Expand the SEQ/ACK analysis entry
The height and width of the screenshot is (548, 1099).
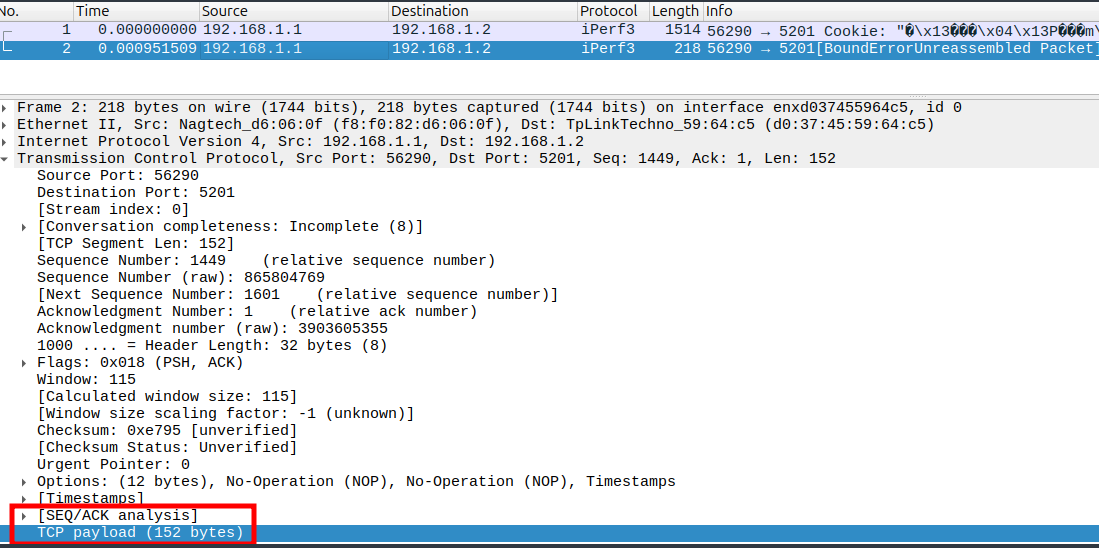[x=25, y=516]
